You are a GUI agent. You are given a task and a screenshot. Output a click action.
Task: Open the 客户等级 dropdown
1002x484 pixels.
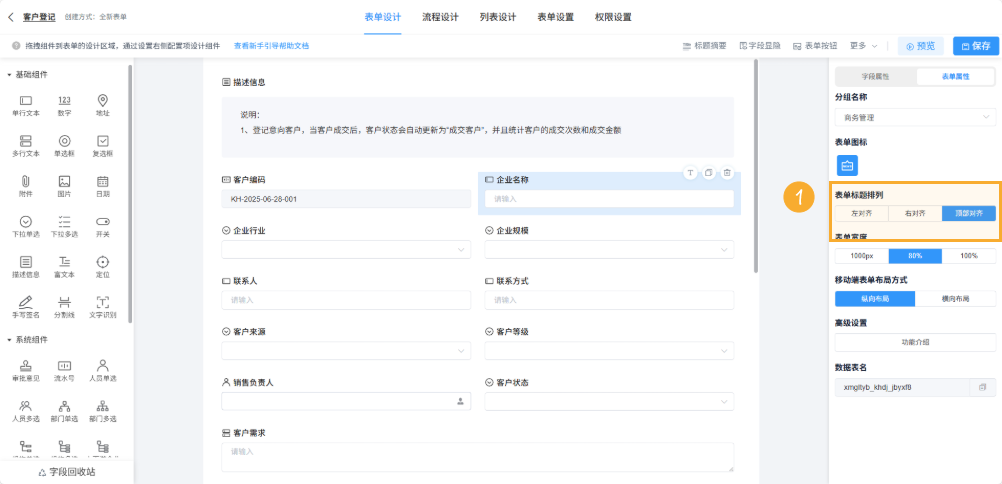(x=609, y=351)
